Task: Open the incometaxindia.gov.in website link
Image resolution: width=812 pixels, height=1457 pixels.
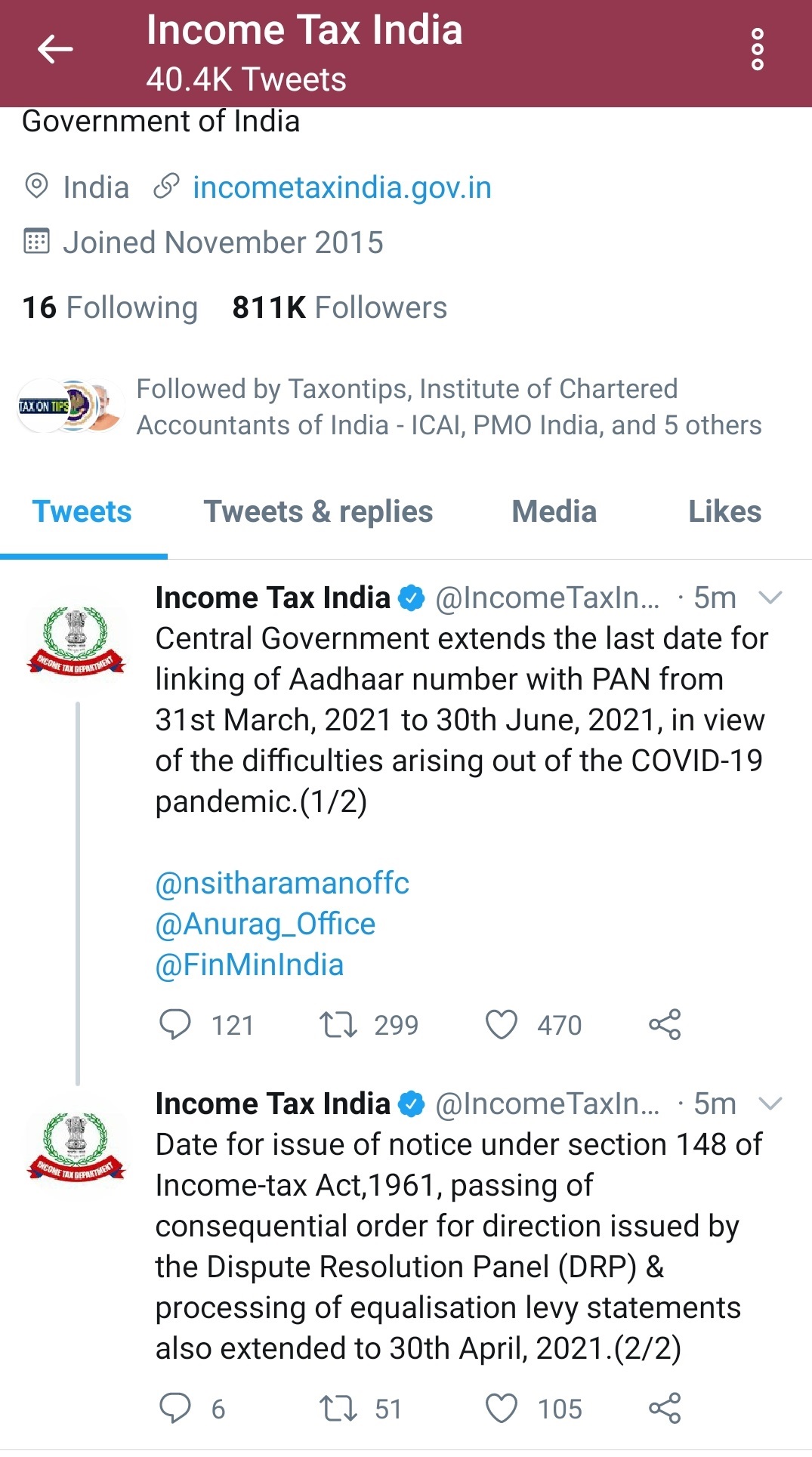Action: tap(341, 187)
